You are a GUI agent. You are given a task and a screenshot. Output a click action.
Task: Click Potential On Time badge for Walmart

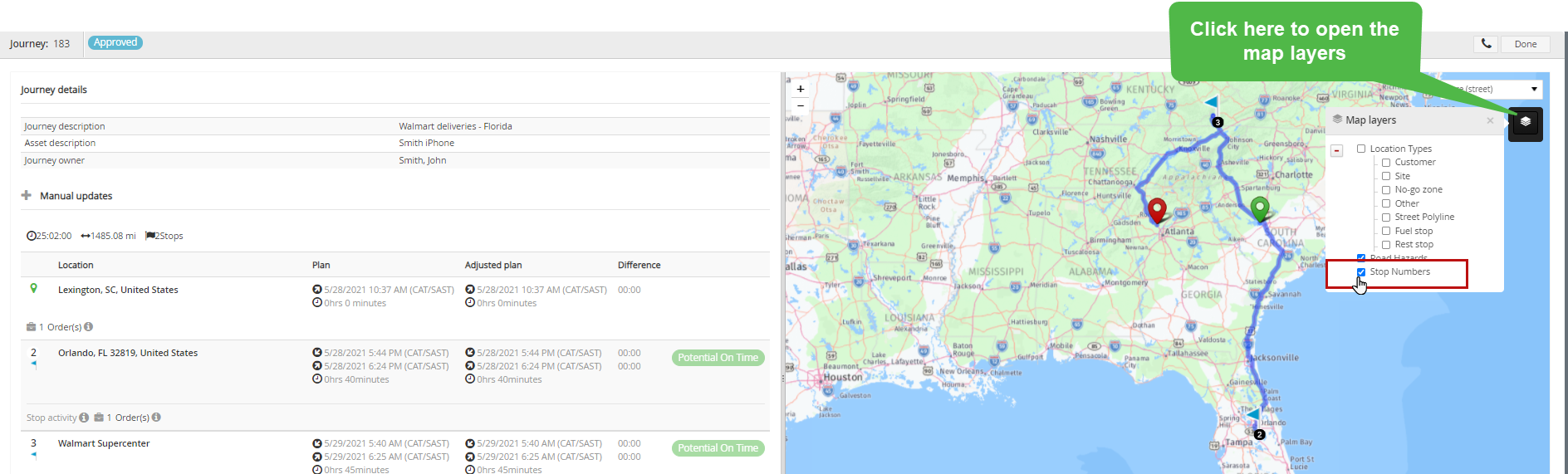pyautogui.click(x=718, y=448)
